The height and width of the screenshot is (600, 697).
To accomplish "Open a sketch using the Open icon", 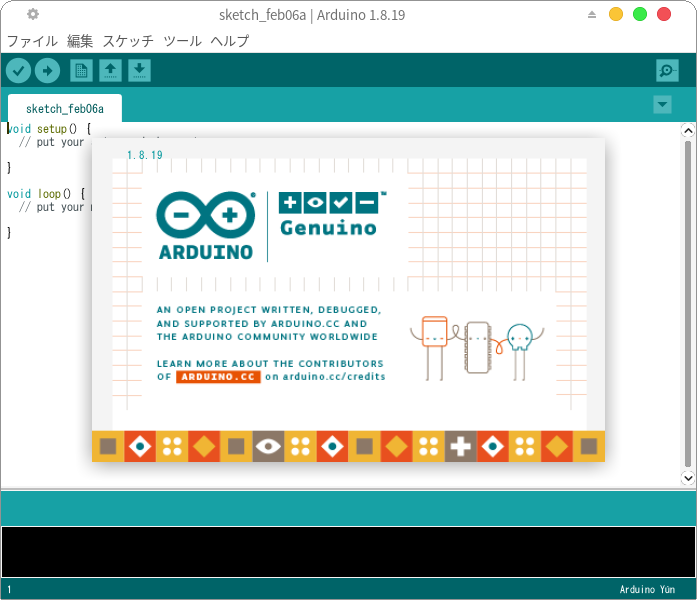I will [x=110, y=70].
